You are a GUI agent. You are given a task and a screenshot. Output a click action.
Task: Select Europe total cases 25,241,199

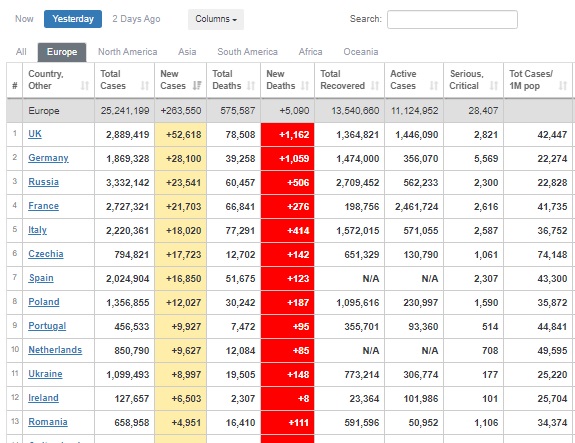[125, 110]
